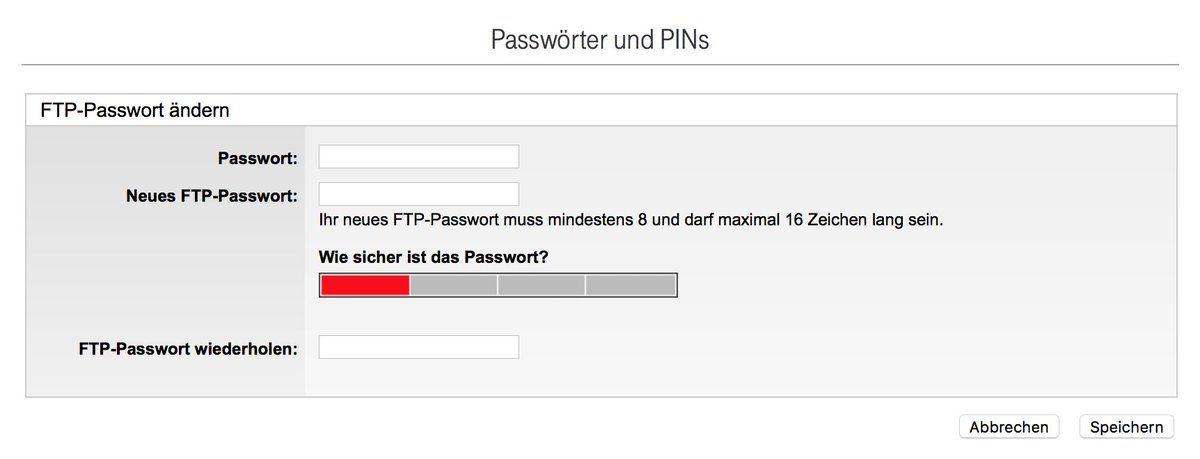Click the red password strength segment
1200x459 pixels.
pos(365,285)
